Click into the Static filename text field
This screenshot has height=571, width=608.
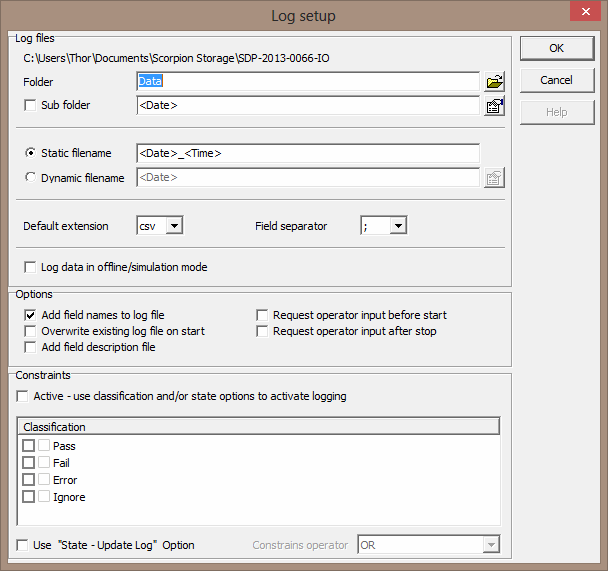click(308, 153)
